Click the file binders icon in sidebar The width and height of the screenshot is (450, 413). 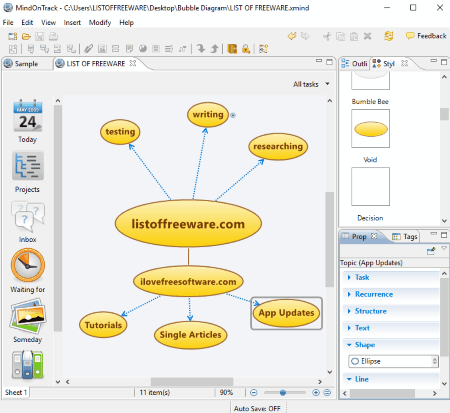pos(28,365)
